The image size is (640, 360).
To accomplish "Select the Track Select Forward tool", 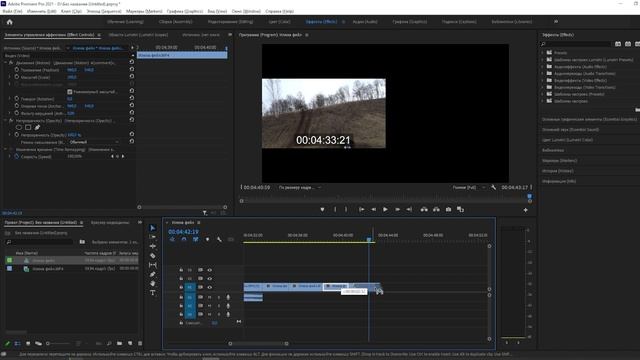I will 153,237.
